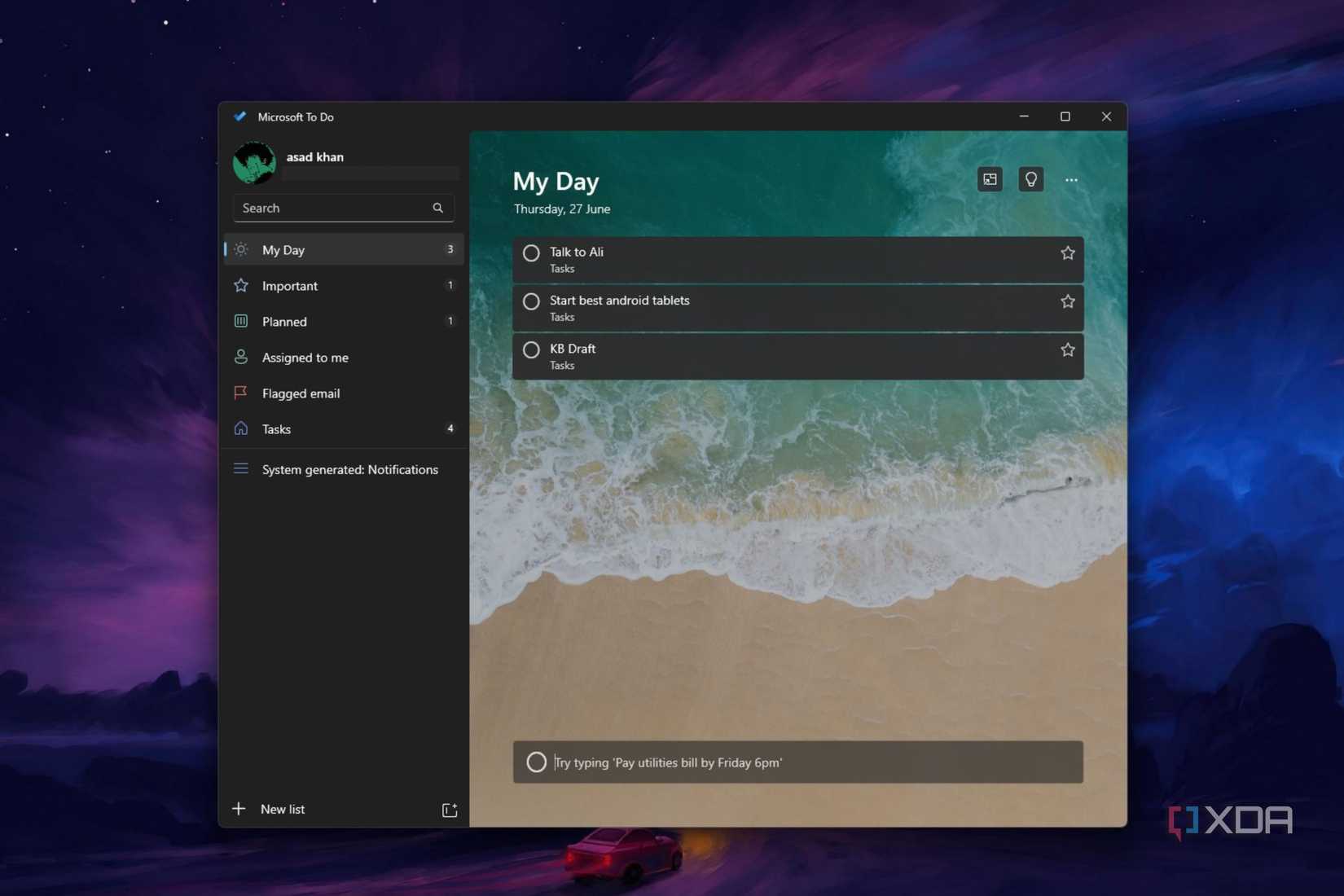Click the Assigned to me person icon
Viewport: 1344px width, 896px height.
(240, 357)
